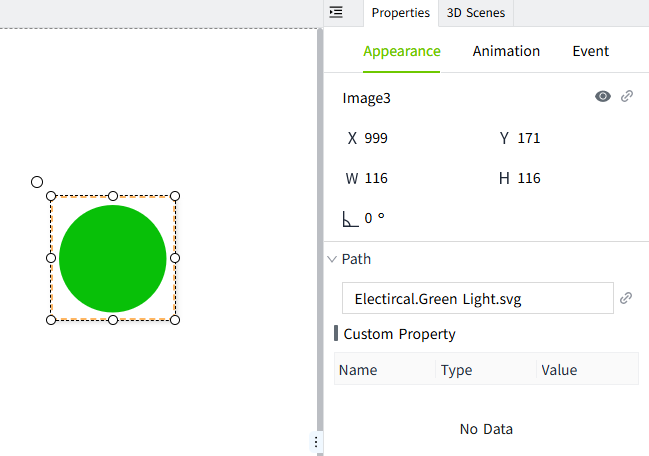Click the panel collapse icon beside Properties tab
The image size is (649, 456).
click(x=336, y=12)
